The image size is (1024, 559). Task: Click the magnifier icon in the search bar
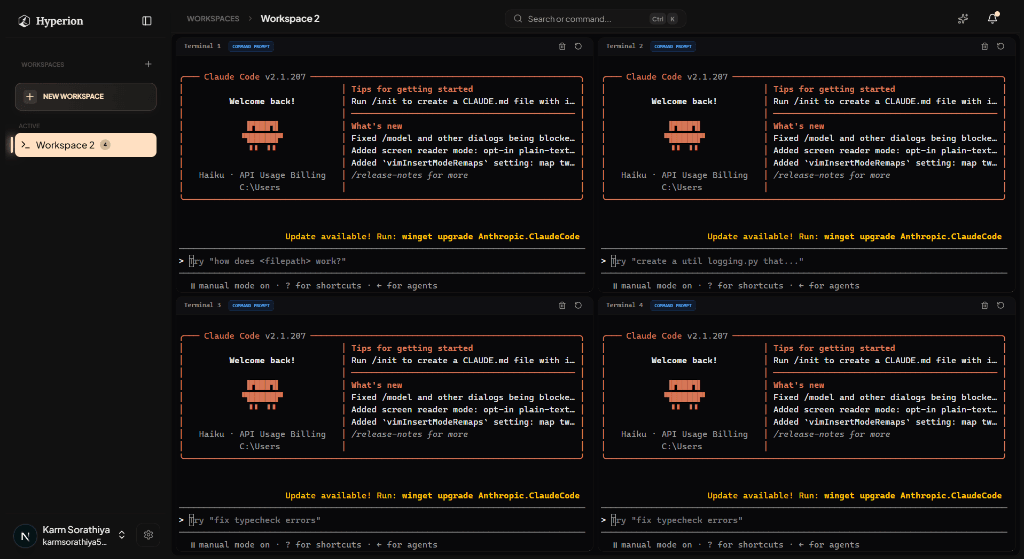coord(518,19)
